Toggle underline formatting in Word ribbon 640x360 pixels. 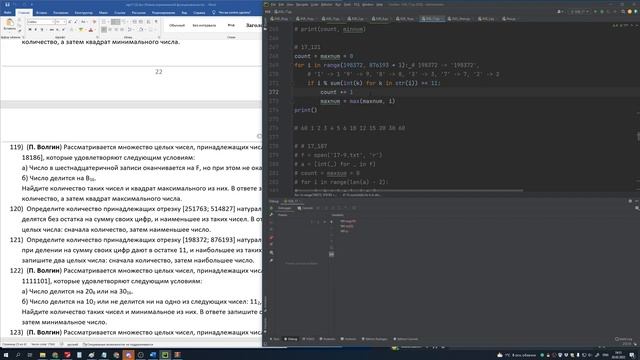tap(41, 30)
